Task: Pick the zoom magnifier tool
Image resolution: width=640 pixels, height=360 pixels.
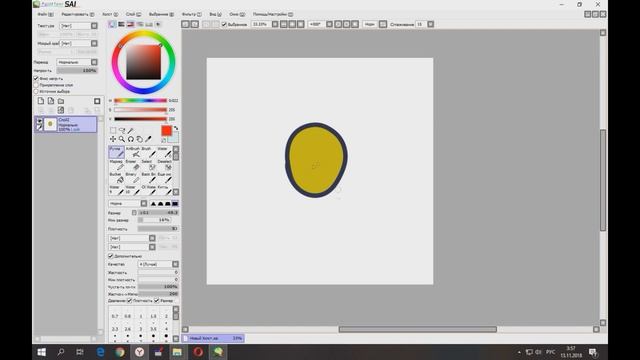Action: (122, 139)
